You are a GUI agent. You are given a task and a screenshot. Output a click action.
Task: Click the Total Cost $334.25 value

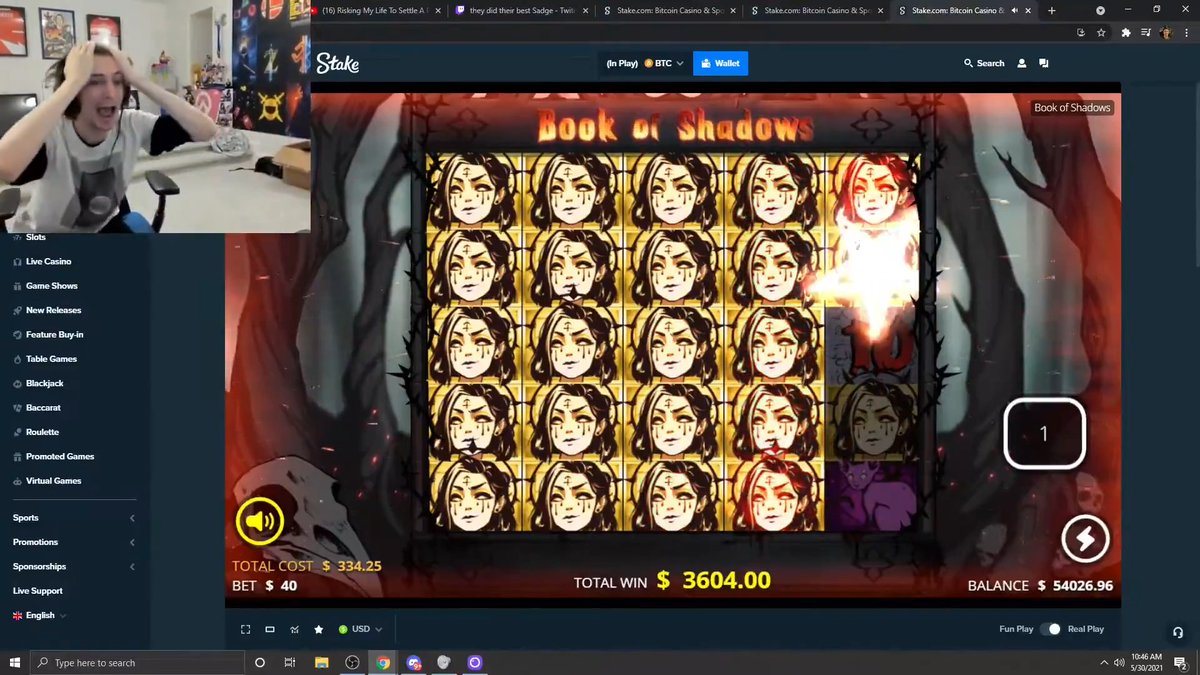click(x=353, y=566)
